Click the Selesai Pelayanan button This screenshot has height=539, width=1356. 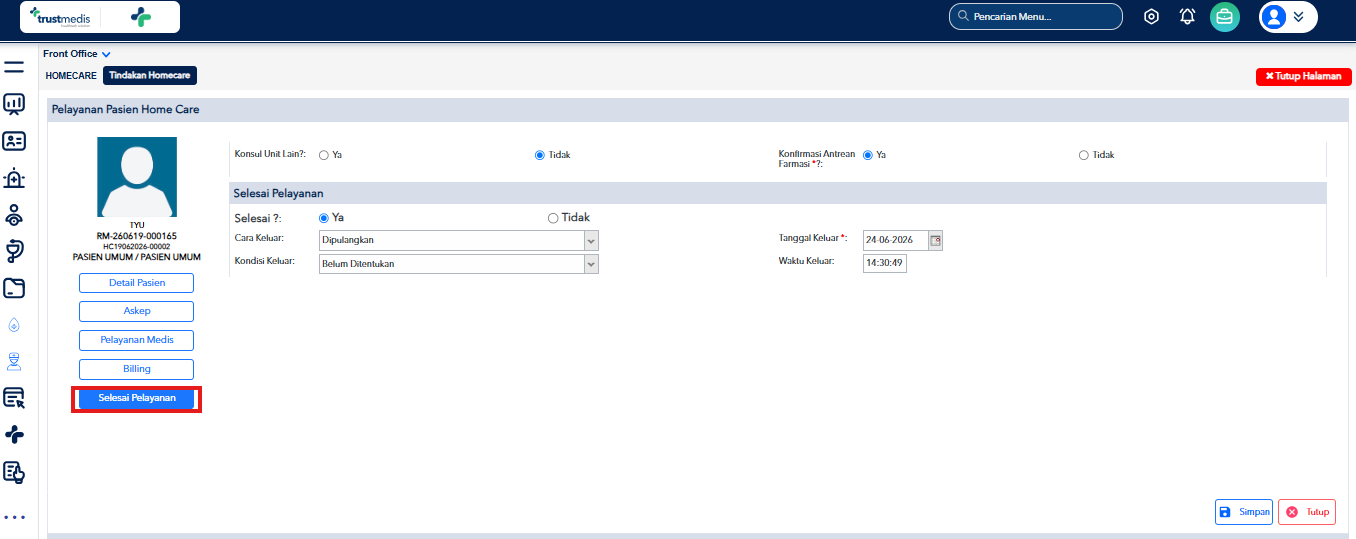pos(137,398)
